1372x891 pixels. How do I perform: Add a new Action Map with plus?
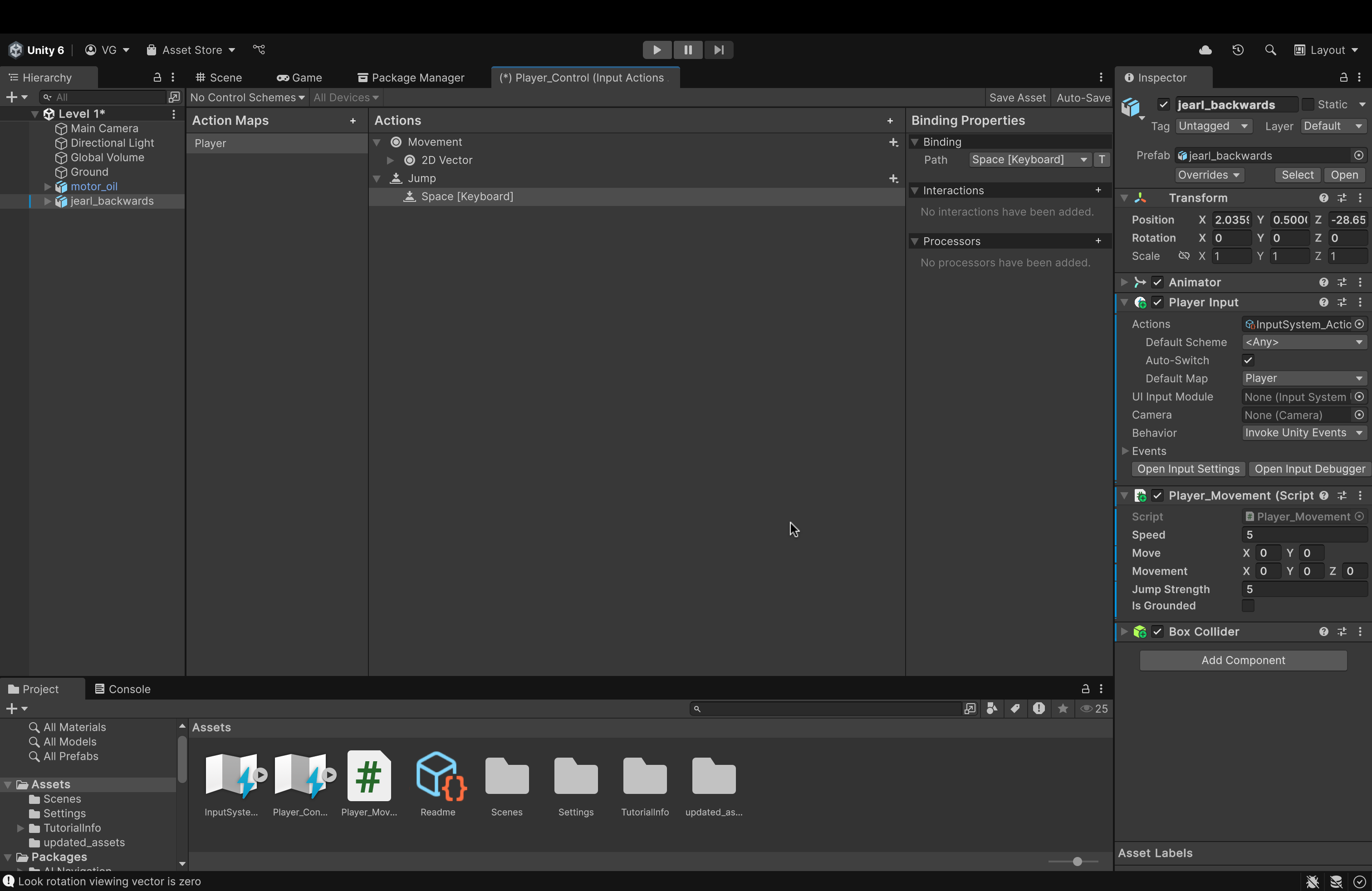pyautogui.click(x=353, y=121)
